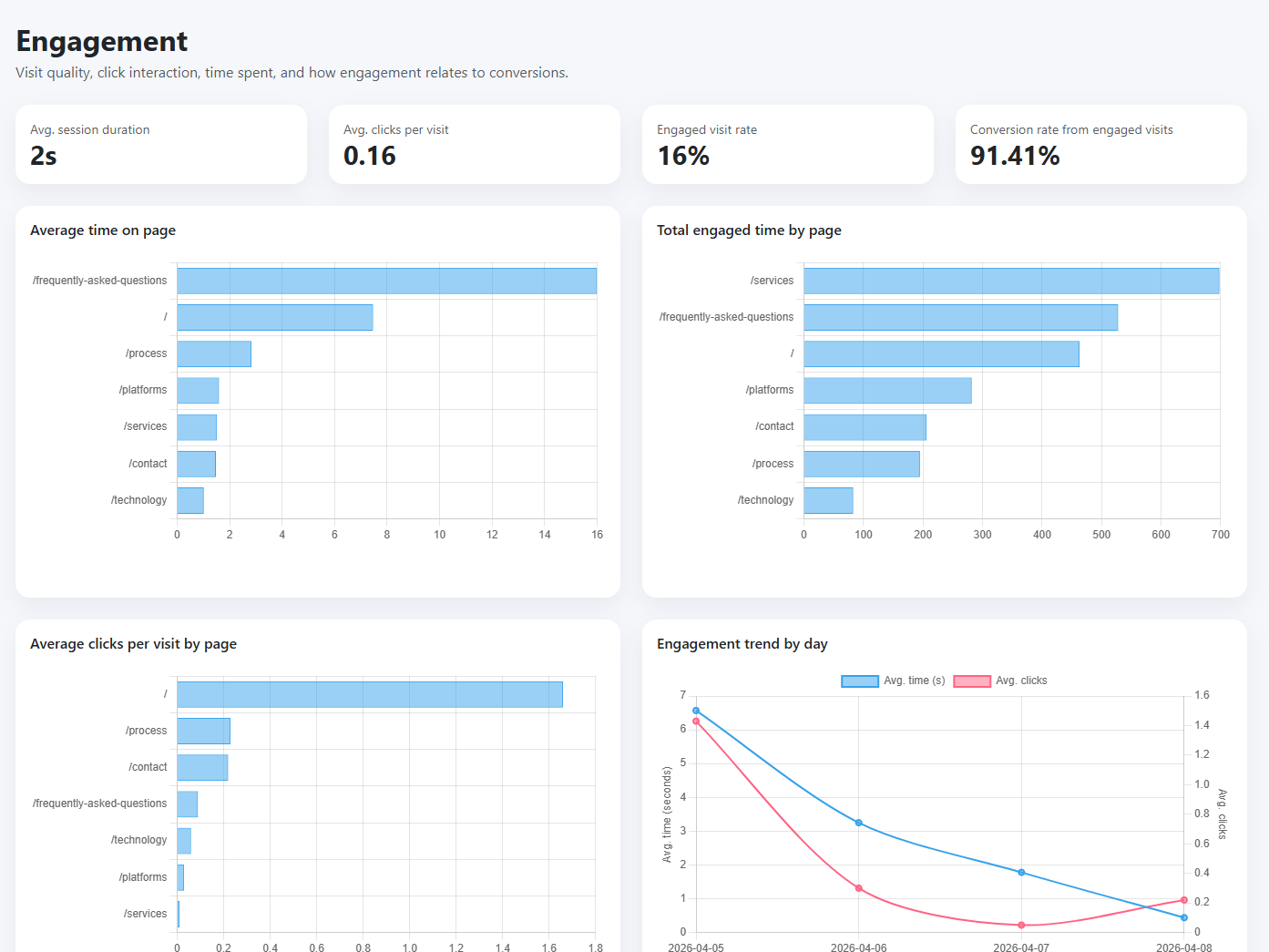
Task: Select the Avg. session duration card
Action: (x=161, y=144)
